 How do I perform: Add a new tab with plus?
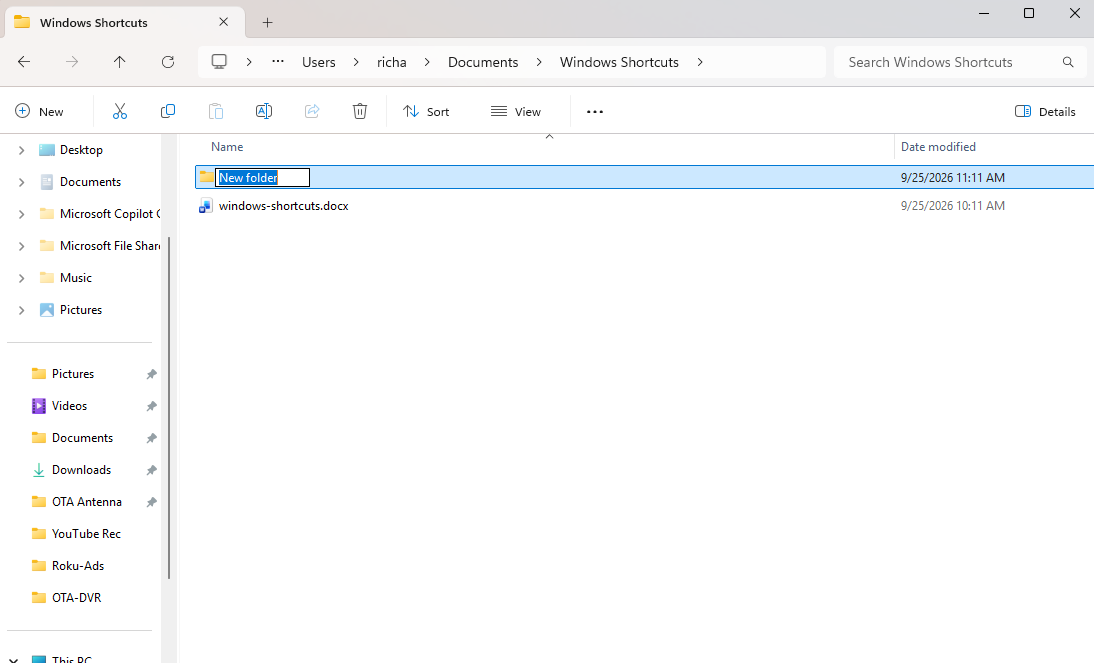pos(267,22)
